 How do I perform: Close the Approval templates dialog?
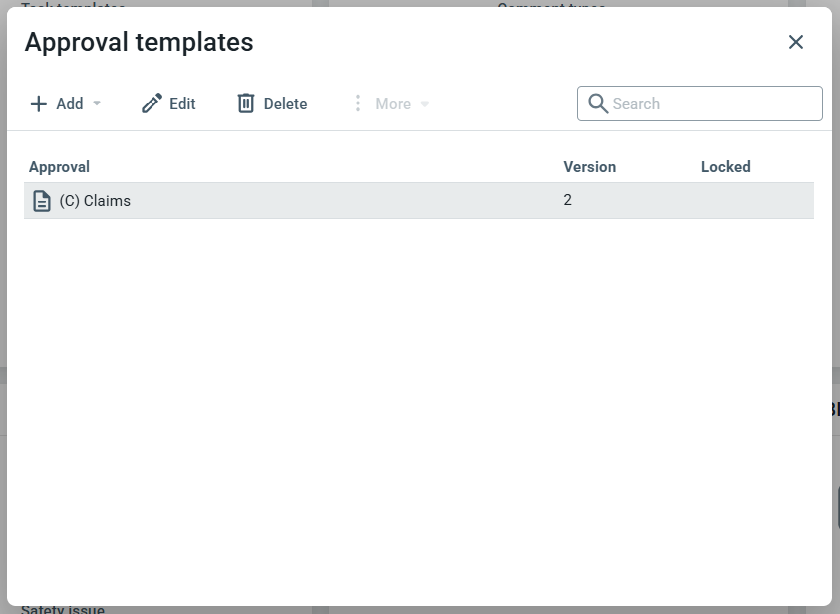(796, 42)
